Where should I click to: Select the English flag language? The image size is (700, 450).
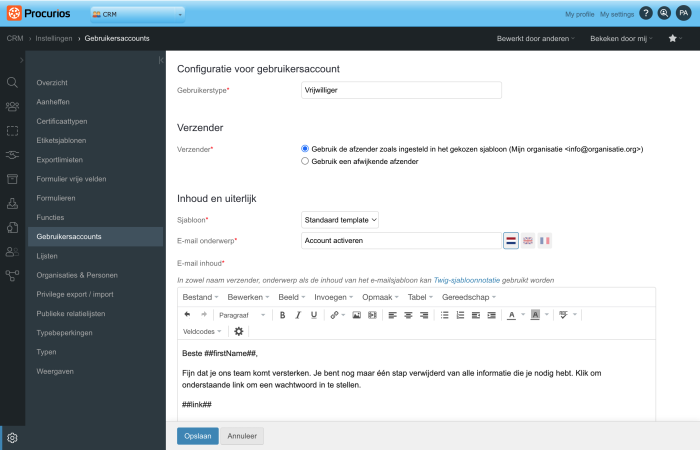(528, 241)
